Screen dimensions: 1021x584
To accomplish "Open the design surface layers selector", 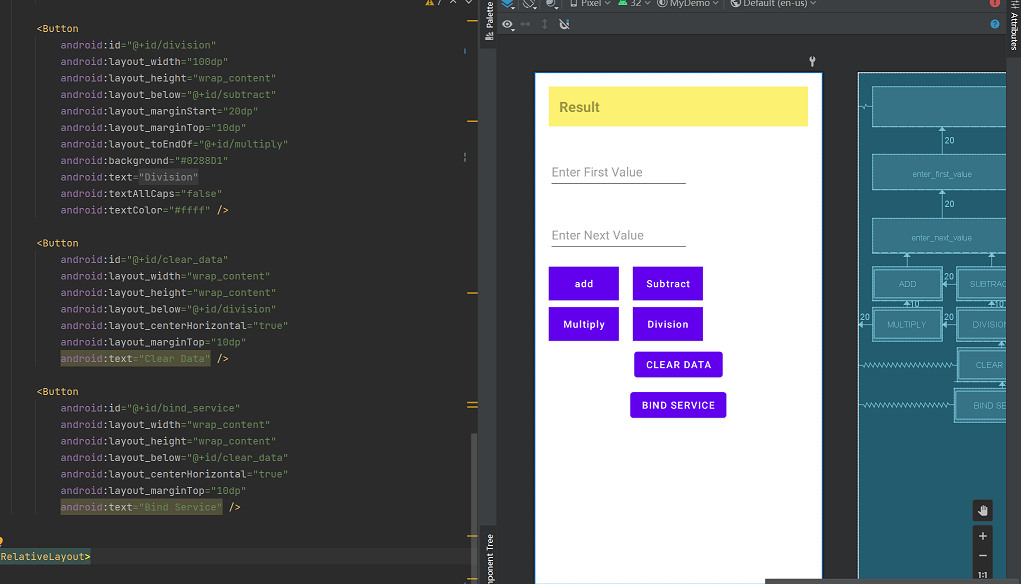I will pyautogui.click(x=508, y=4).
